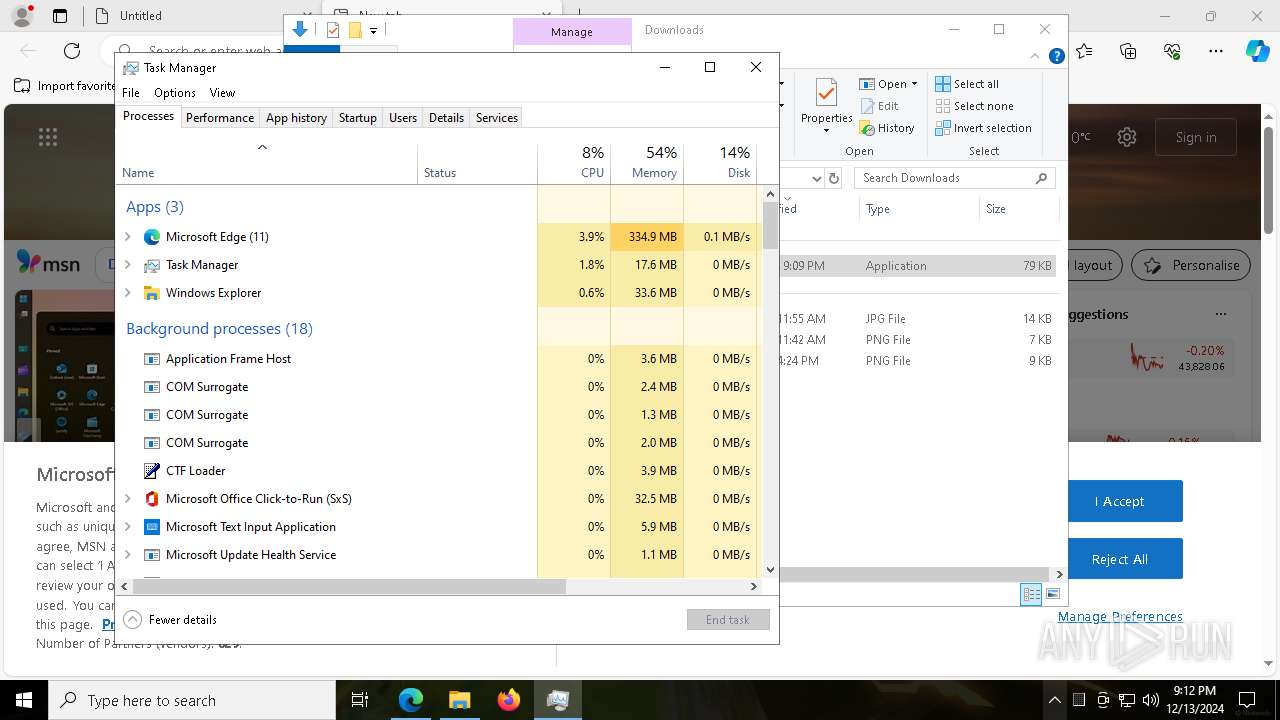The height and width of the screenshot is (720, 1280).
Task: Click the Task Manager vertical scrollbar thumb
Action: [770, 225]
